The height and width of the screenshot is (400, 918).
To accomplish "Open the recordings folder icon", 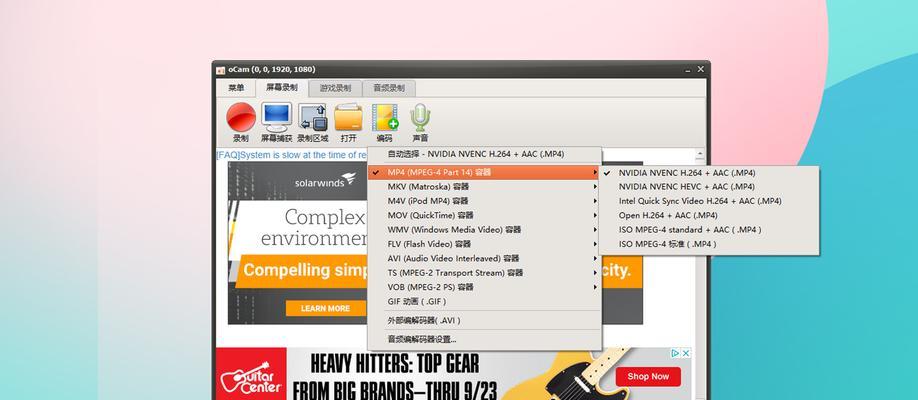I will 348,117.
